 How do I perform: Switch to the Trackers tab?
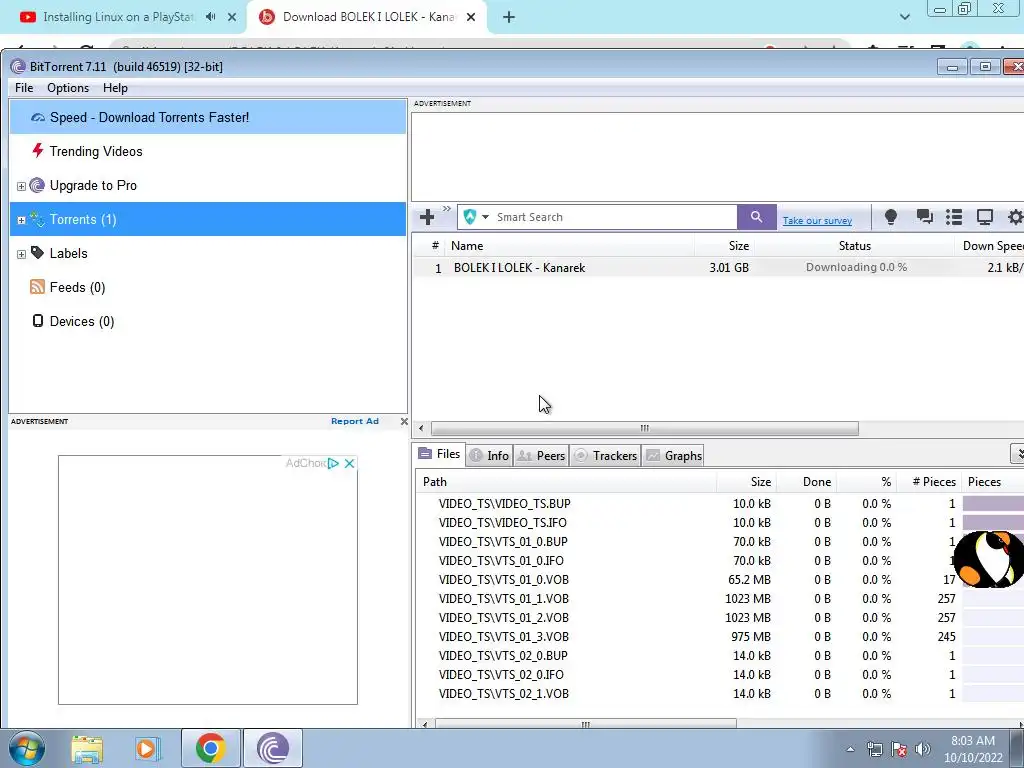(605, 456)
